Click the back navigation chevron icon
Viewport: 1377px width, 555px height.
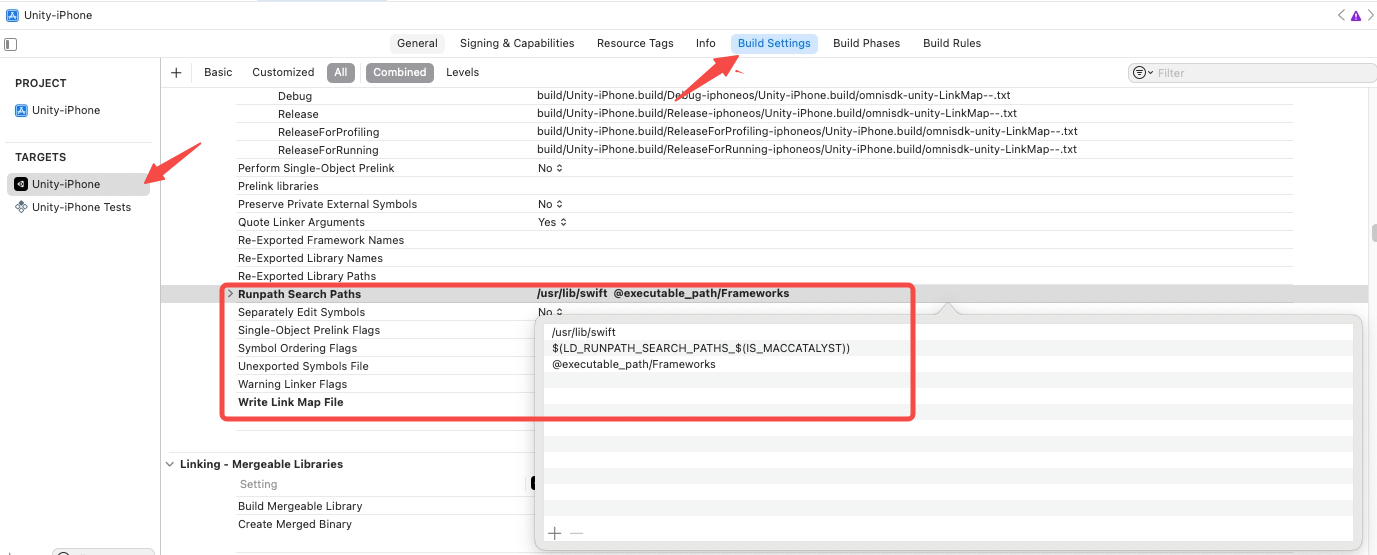[1341, 15]
